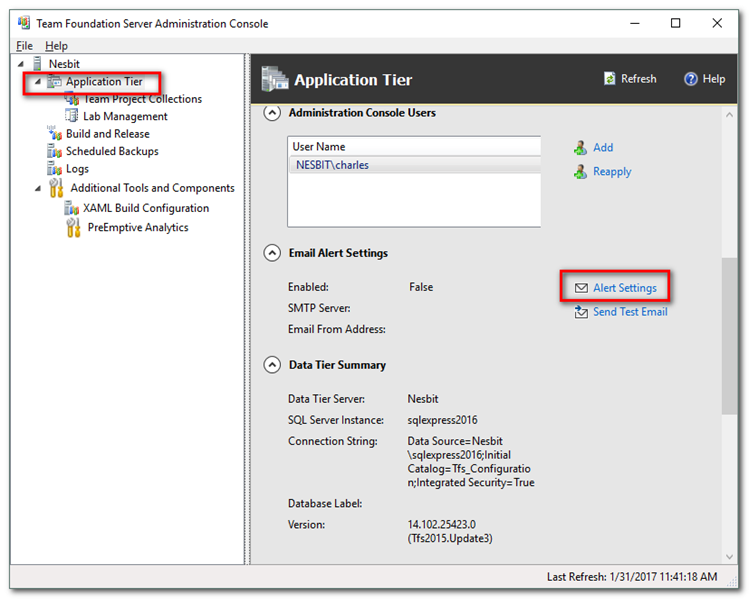Click the Reapply link
Screen dimensions: 749x599
(x=612, y=171)
